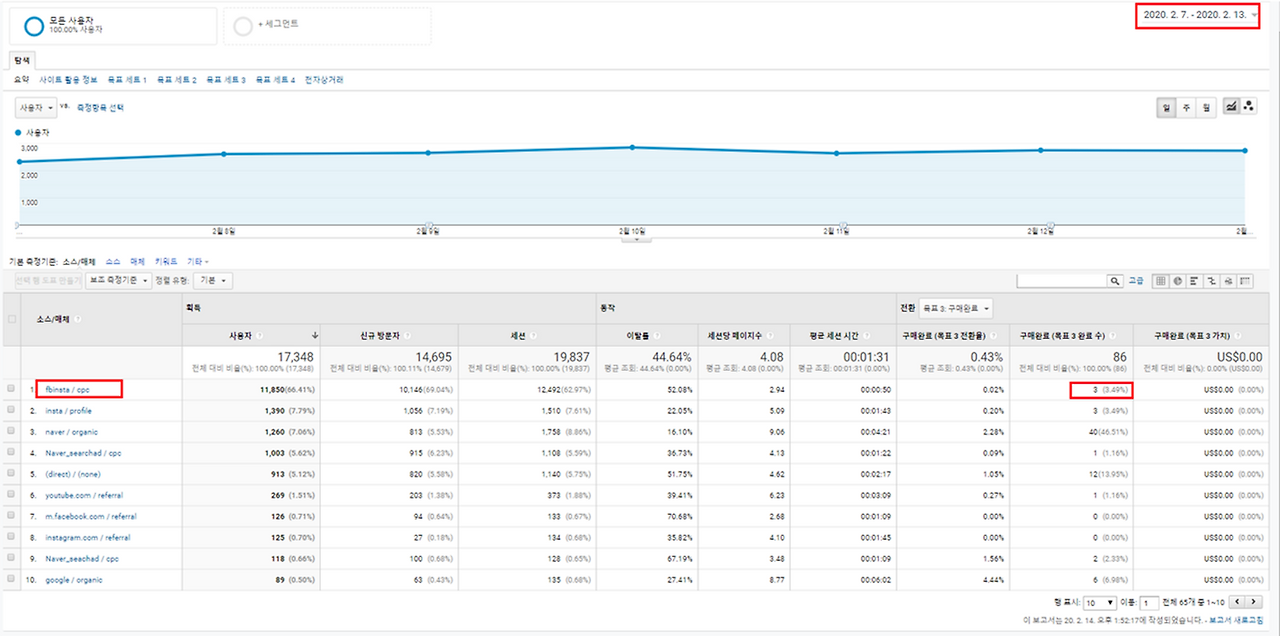Switch to 사이트 활용 정보 tab
The width and height of the screenshot is (1280, 636).
click(69, 79)
